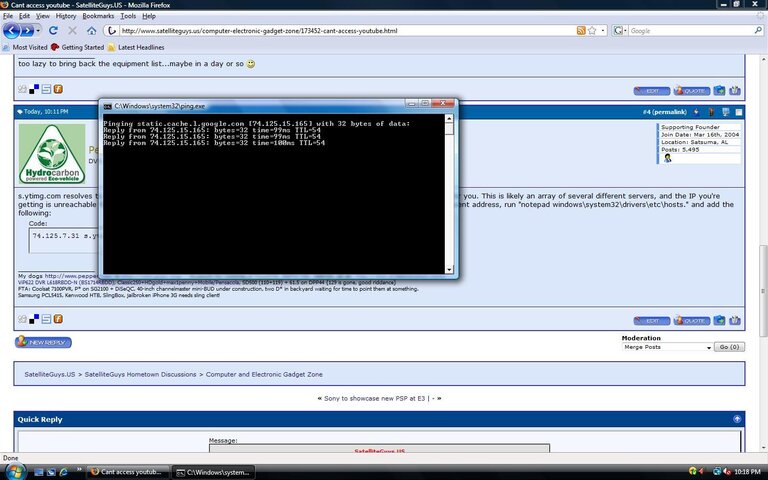Open Computer and Electronic Gadget Zone breadcrumb
The image size is (768, 480).
[264, 374]
